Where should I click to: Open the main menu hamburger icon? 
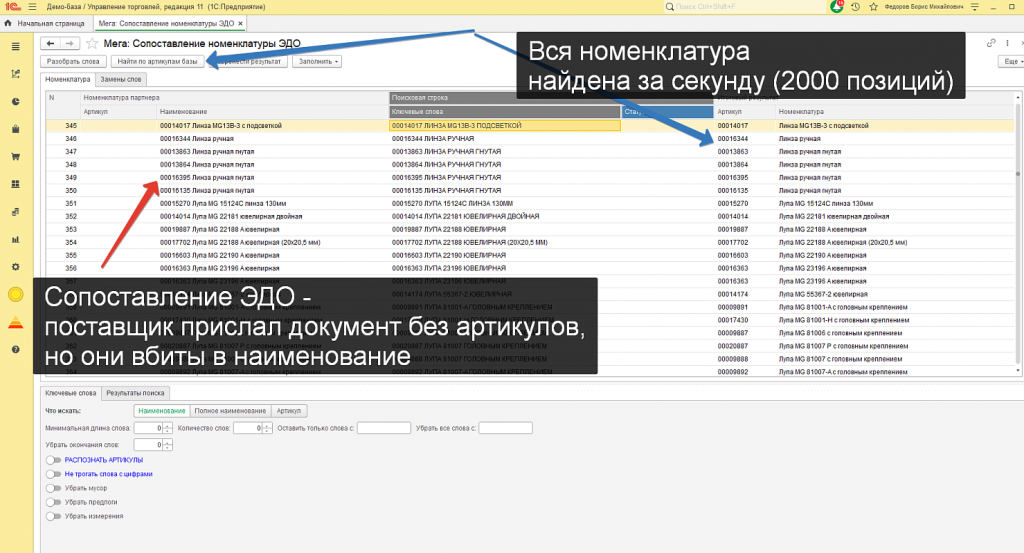[x=33, y=7]
